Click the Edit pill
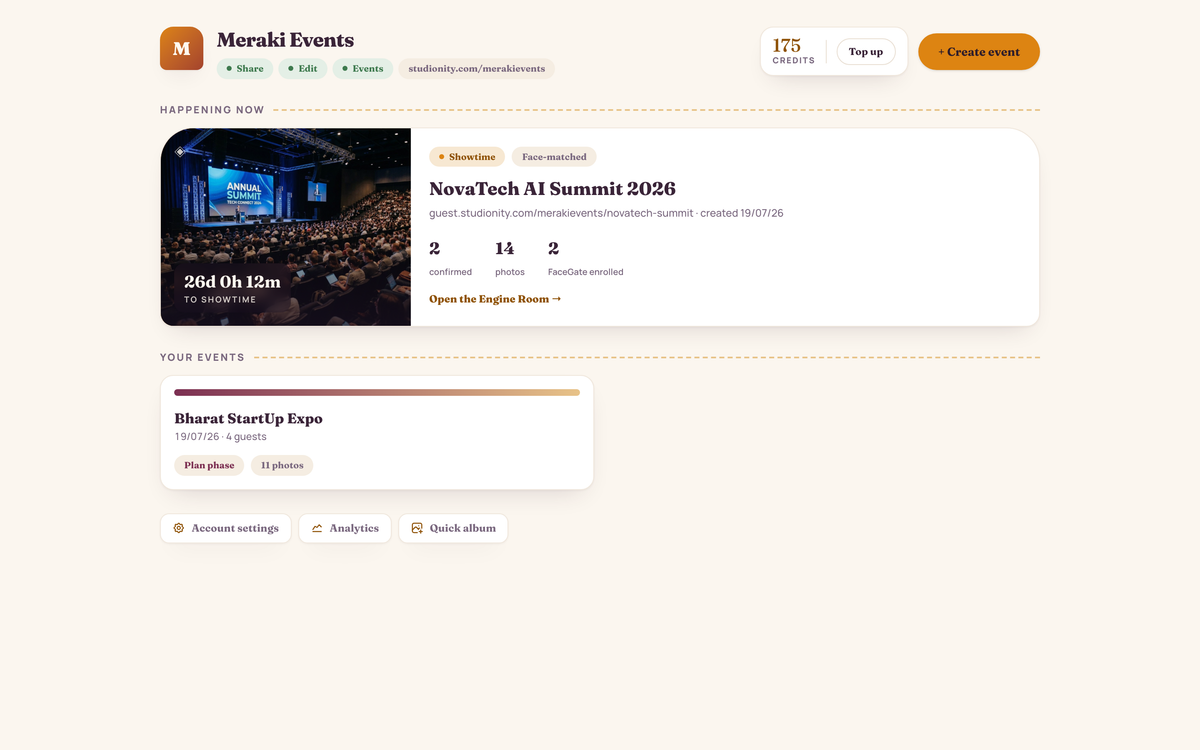The width and height of the screenshot is (1200, 750). (303, 69)
